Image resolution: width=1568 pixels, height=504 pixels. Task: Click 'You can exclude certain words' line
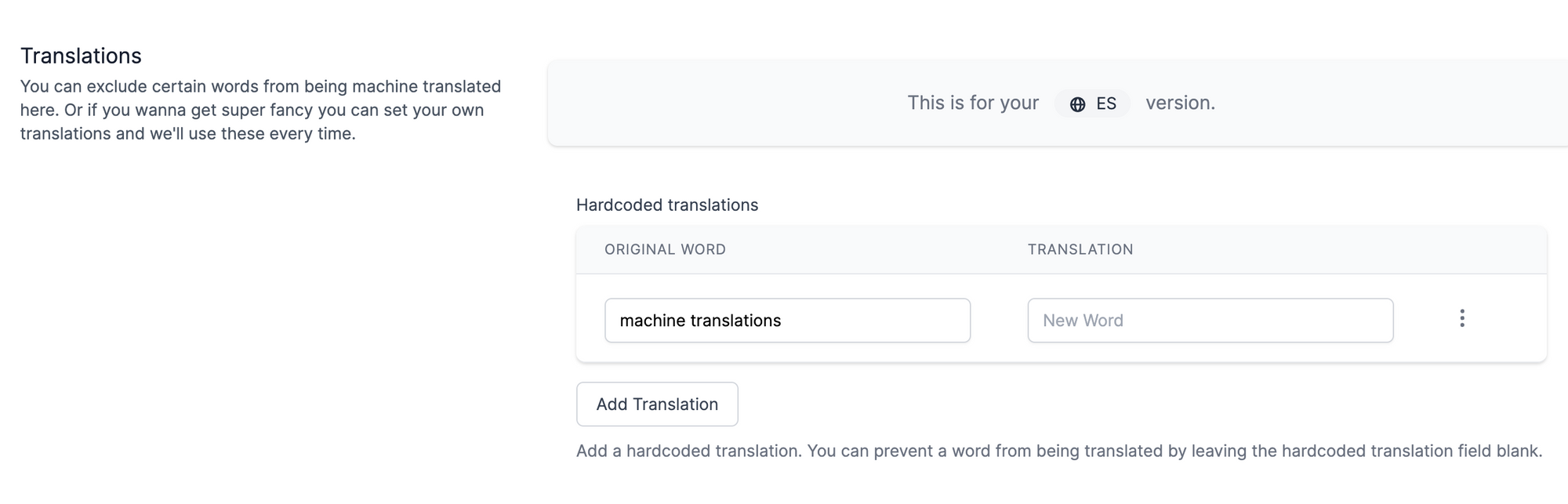(260, 86)
